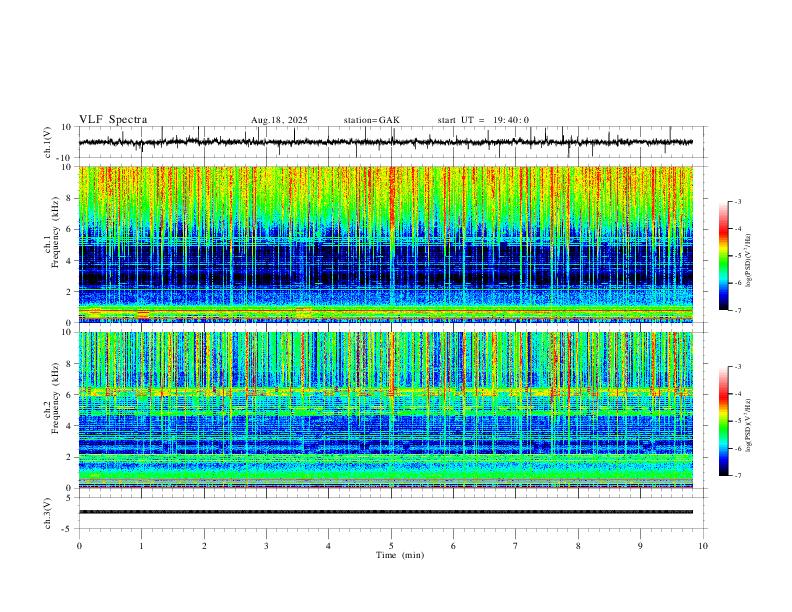This screenshot has width=792, height=612.
Task: Click the ch.1 voltage waveform trace
Action: coord(385,142)
